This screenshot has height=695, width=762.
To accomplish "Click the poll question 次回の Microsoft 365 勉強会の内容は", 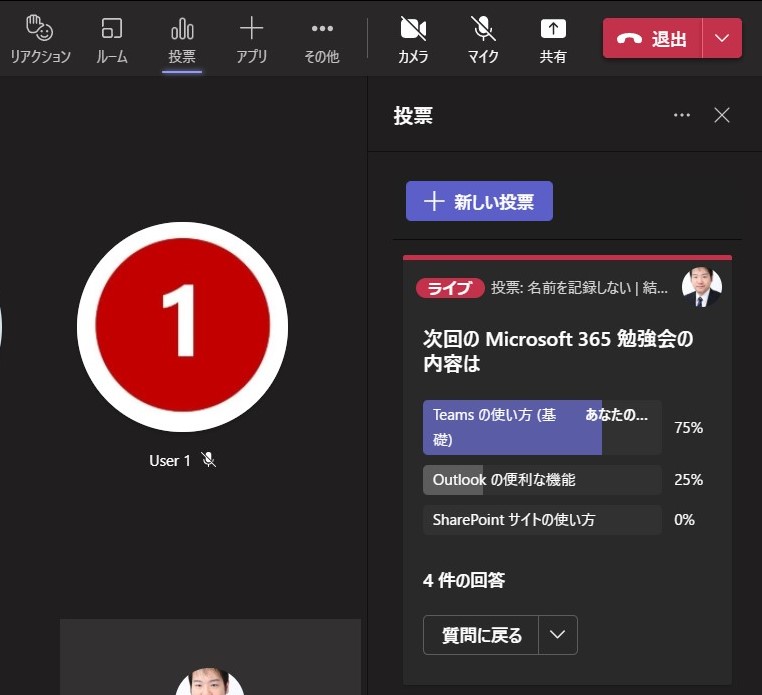I will [558, 351].
